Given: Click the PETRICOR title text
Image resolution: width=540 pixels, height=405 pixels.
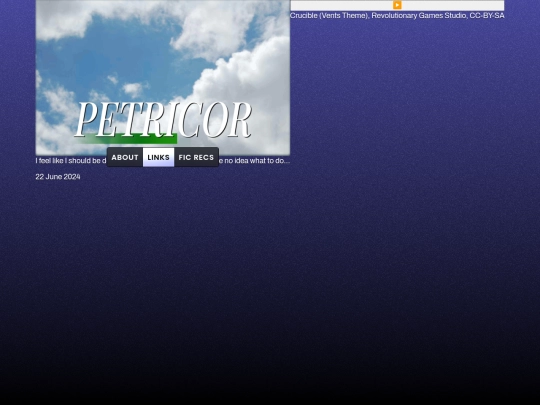Looking at the screenshot, I should tap(163, 120).
